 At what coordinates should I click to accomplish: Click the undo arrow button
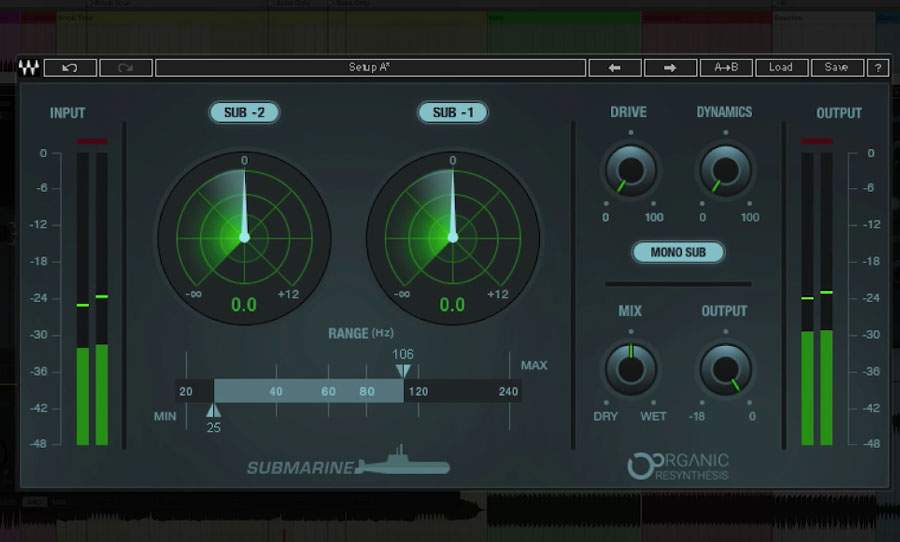tap(70, 68)
